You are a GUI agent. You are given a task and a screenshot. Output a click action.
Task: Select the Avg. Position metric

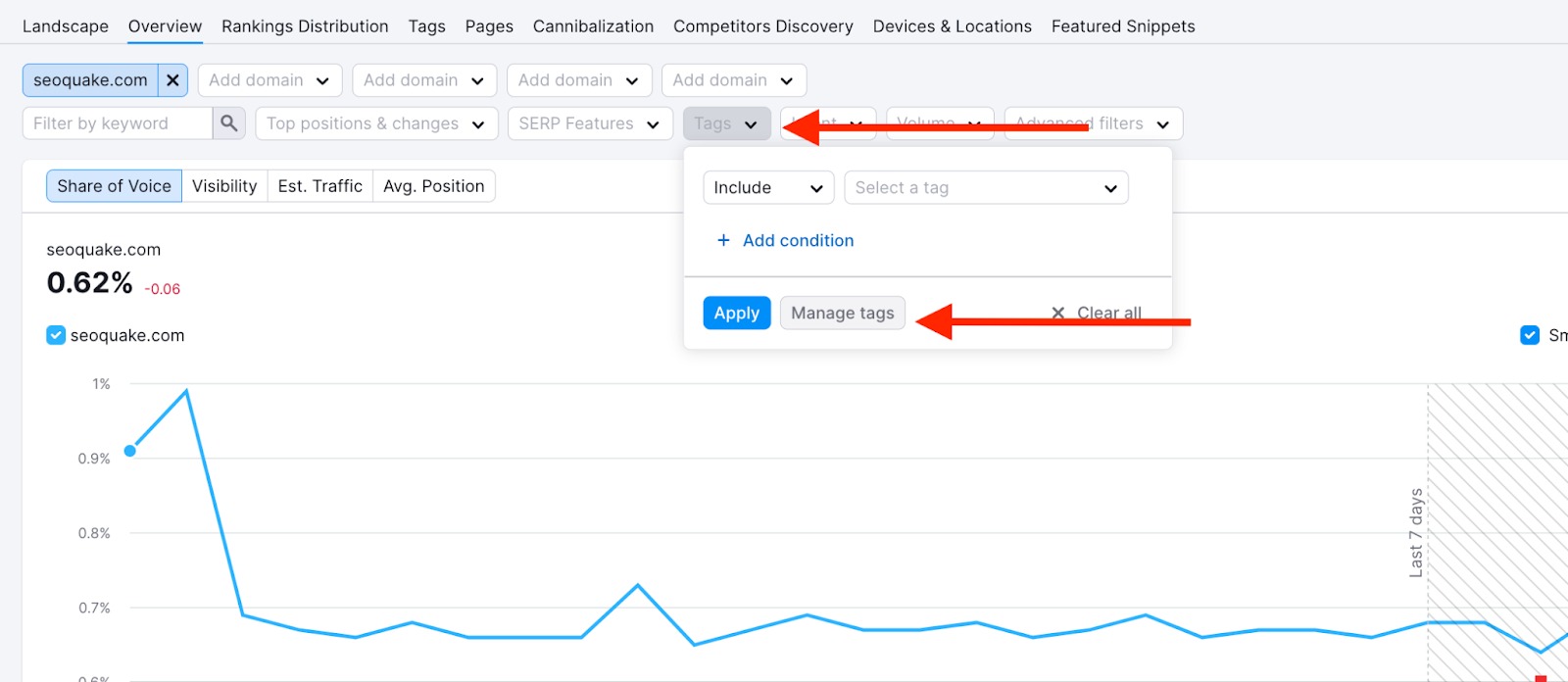pos(434,186)
